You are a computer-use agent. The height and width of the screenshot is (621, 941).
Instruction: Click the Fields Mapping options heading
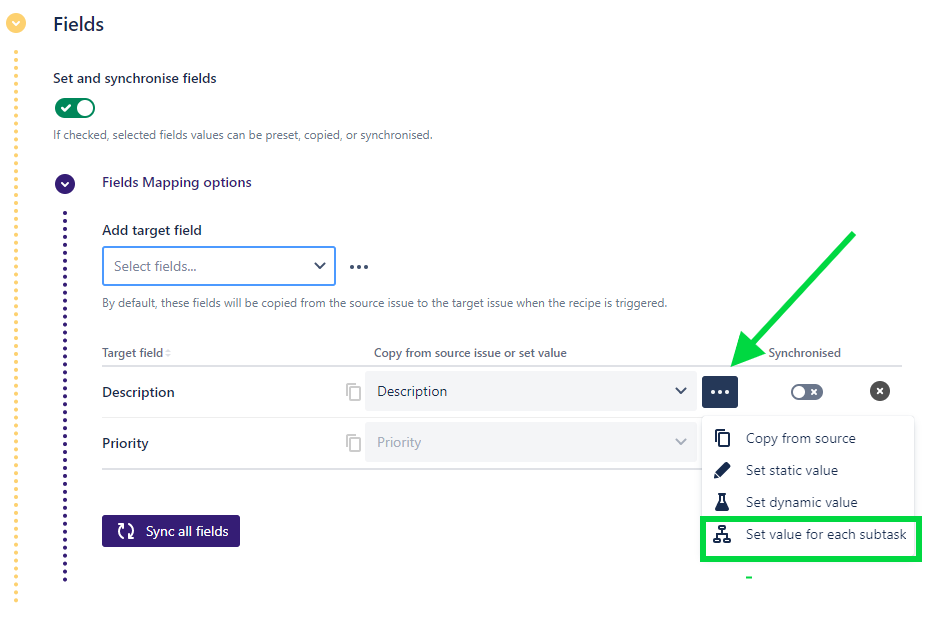point(177,182)
